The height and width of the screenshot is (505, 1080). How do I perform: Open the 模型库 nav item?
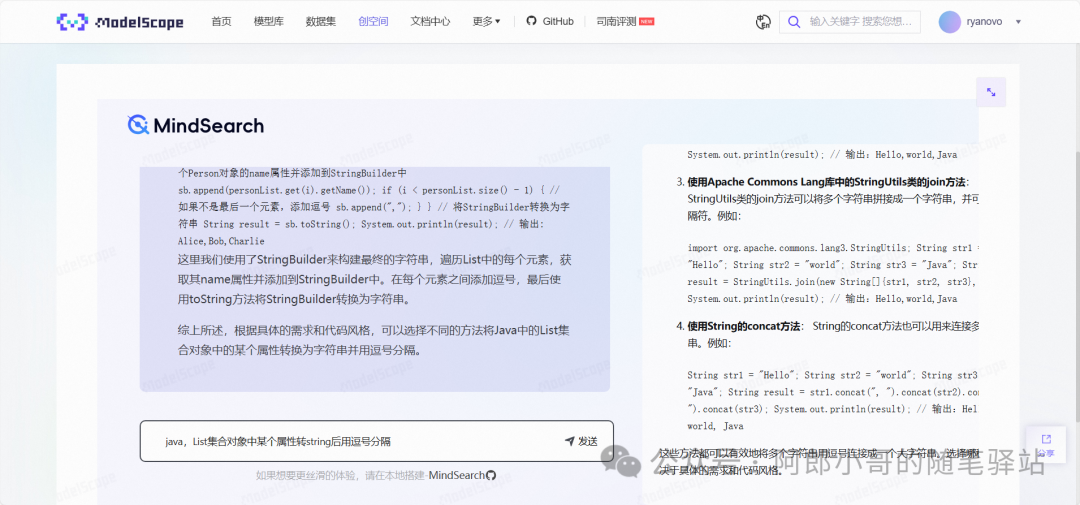tap(269, 21)
